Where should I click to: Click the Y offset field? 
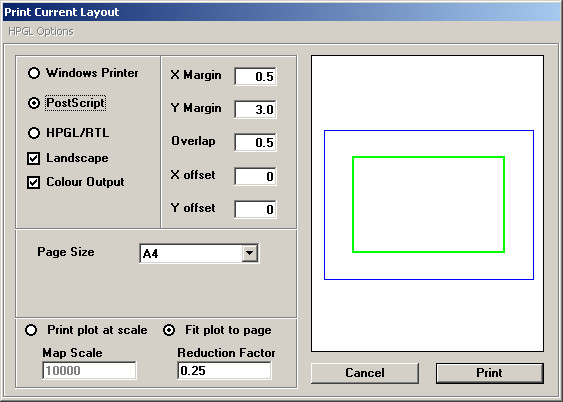(x=255, y=209)
